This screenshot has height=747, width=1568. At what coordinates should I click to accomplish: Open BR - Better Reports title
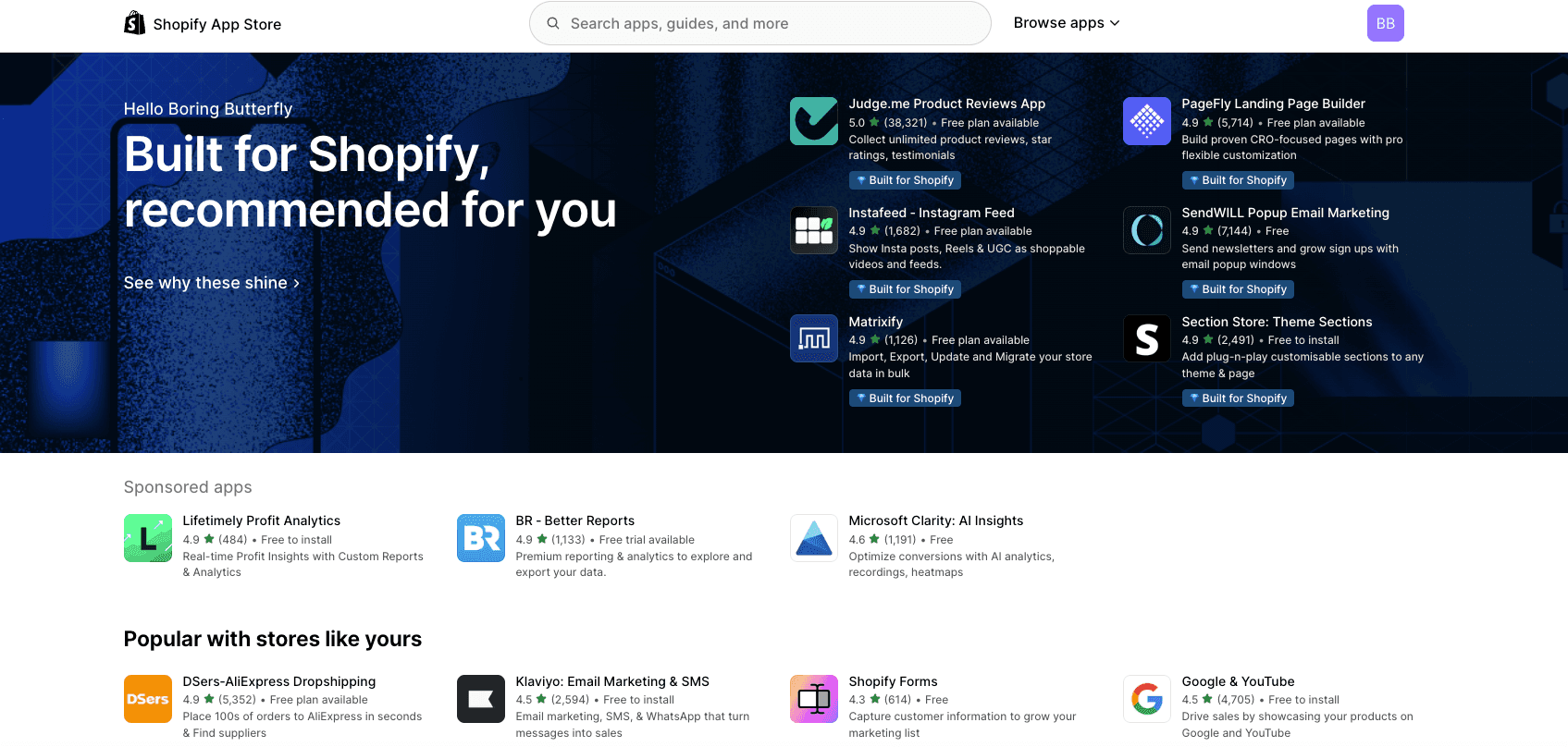pyautogui.click(x=574, y=520)
